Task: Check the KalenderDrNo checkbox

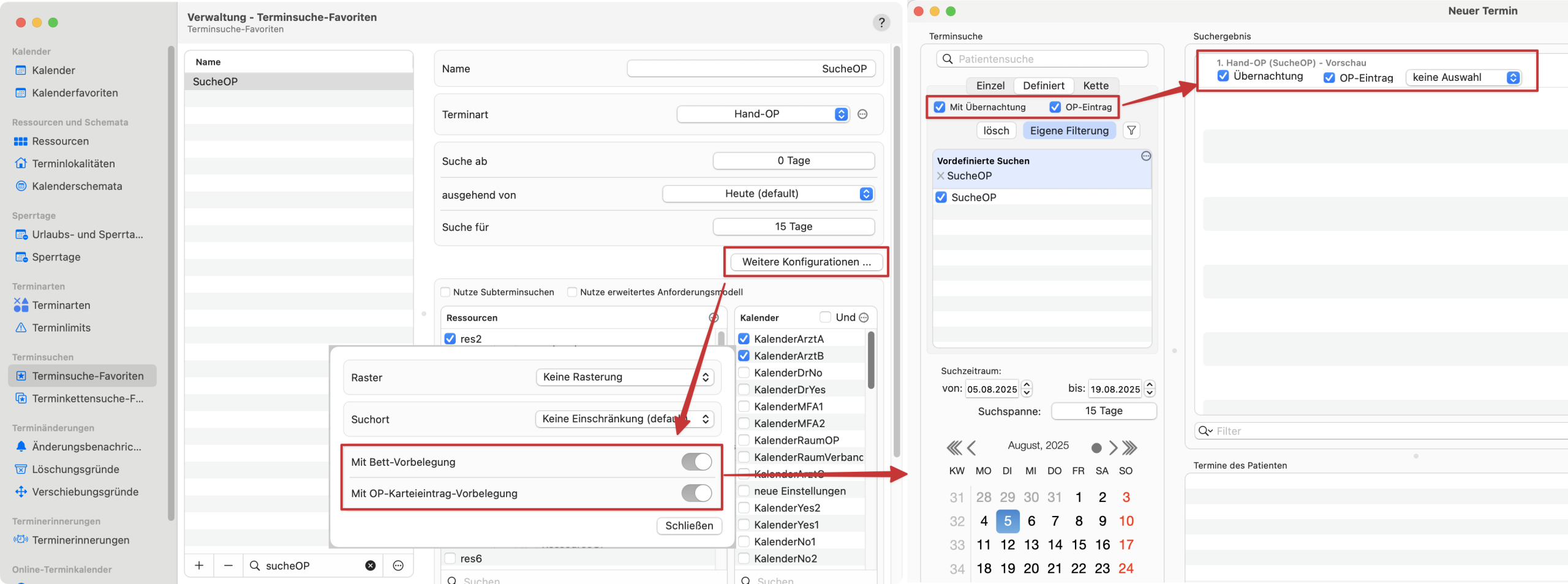Action: tap(744, 373)
